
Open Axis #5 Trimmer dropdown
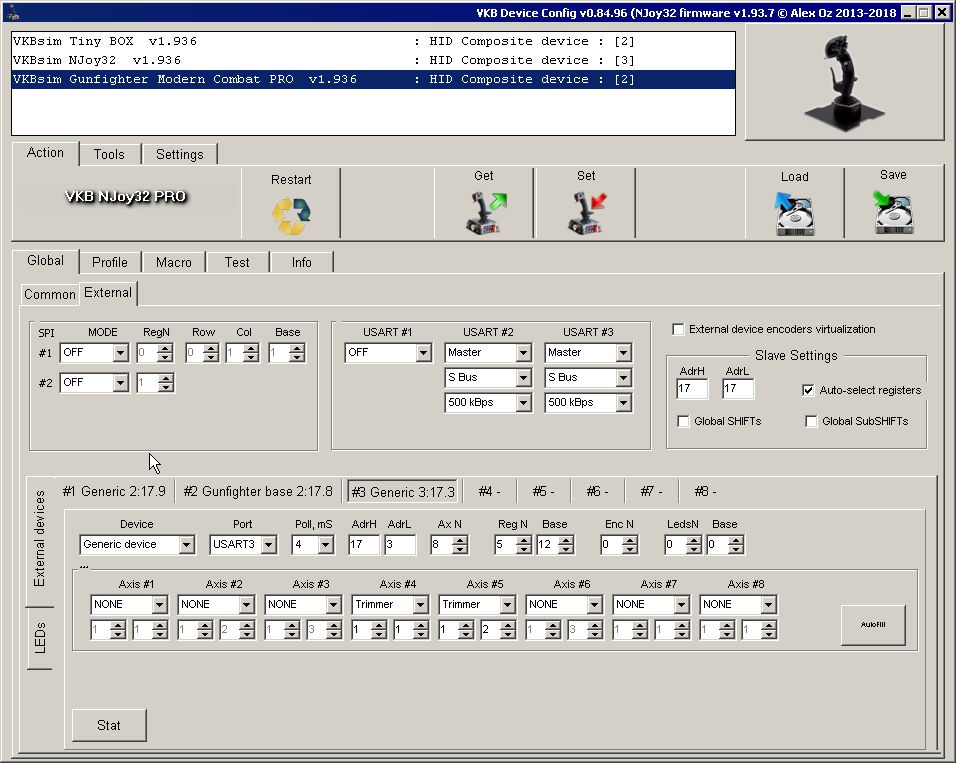point(507,604)
